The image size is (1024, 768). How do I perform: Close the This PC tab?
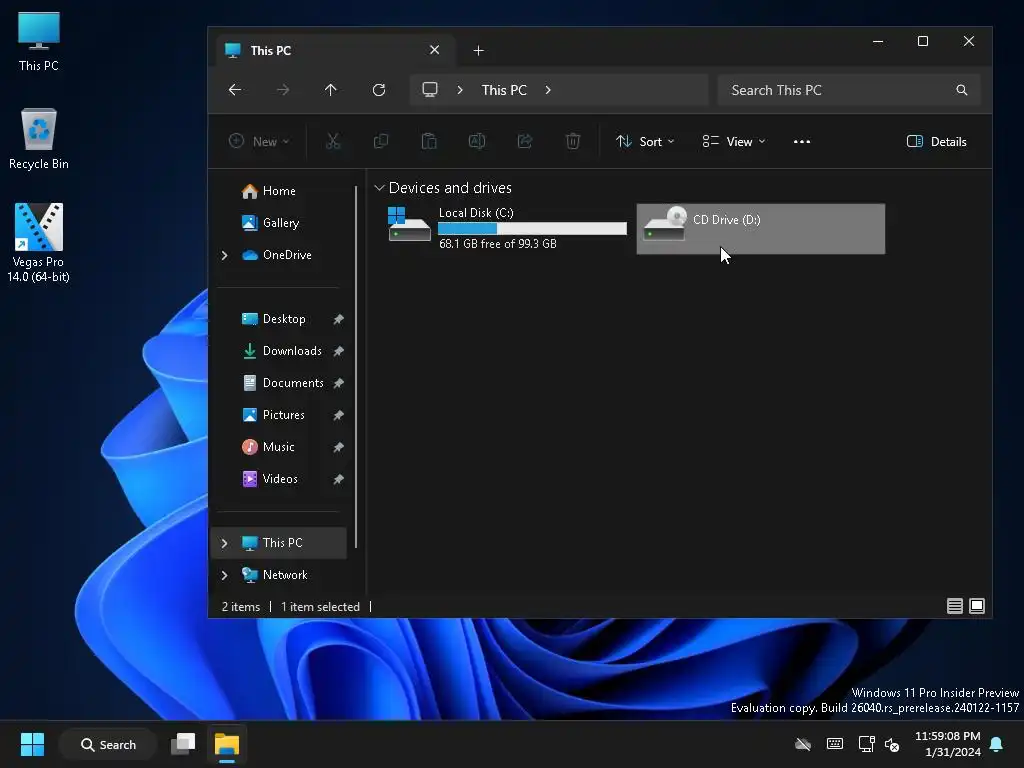[x=434, y=50]
